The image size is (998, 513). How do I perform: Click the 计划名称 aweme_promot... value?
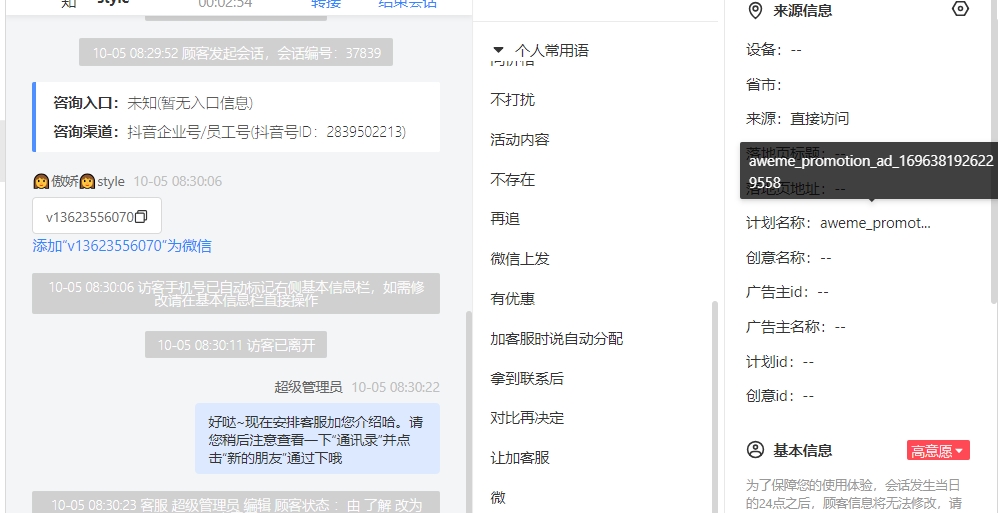click(875, 223)
